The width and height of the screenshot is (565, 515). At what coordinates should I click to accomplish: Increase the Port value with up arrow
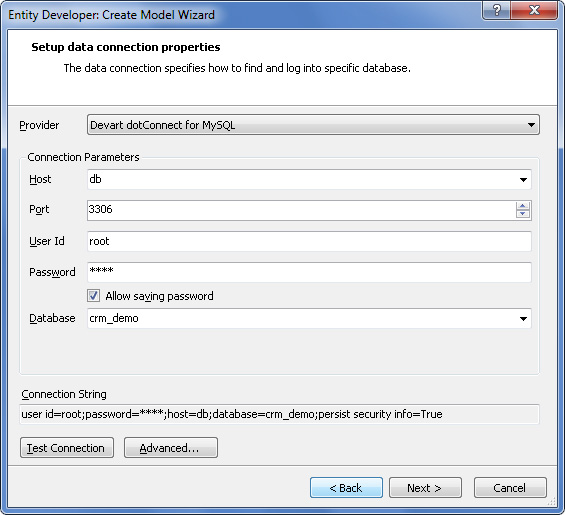(x=522, y=206)
